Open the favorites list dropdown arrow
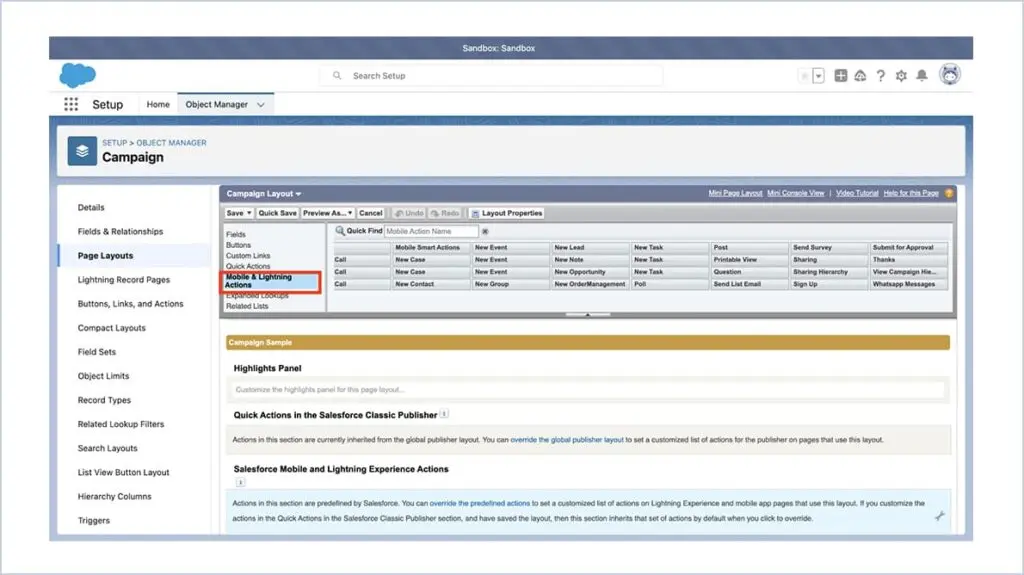Image resolution: width=1024 pixels, height=575 pixels. 818,76
